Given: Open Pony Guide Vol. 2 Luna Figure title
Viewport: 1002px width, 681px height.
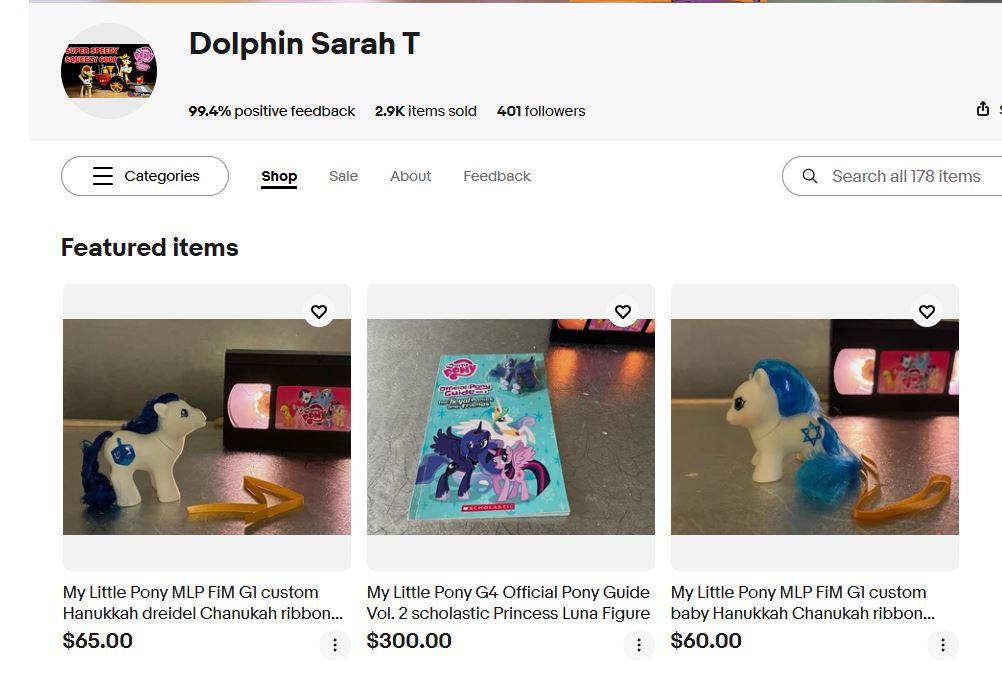Looking at the screenshot, I should (508, 602).
